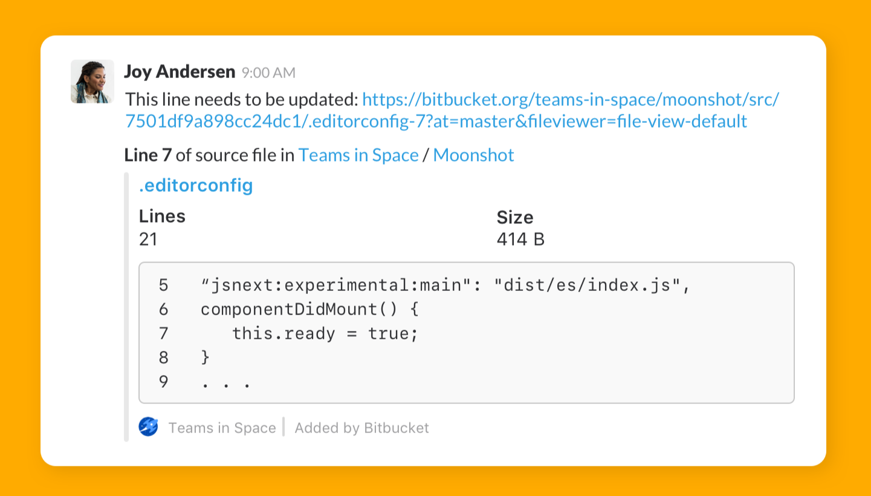Click the "Added by Bitbucket" footer text
Screen dimensions: 871x496
(361, 428)
